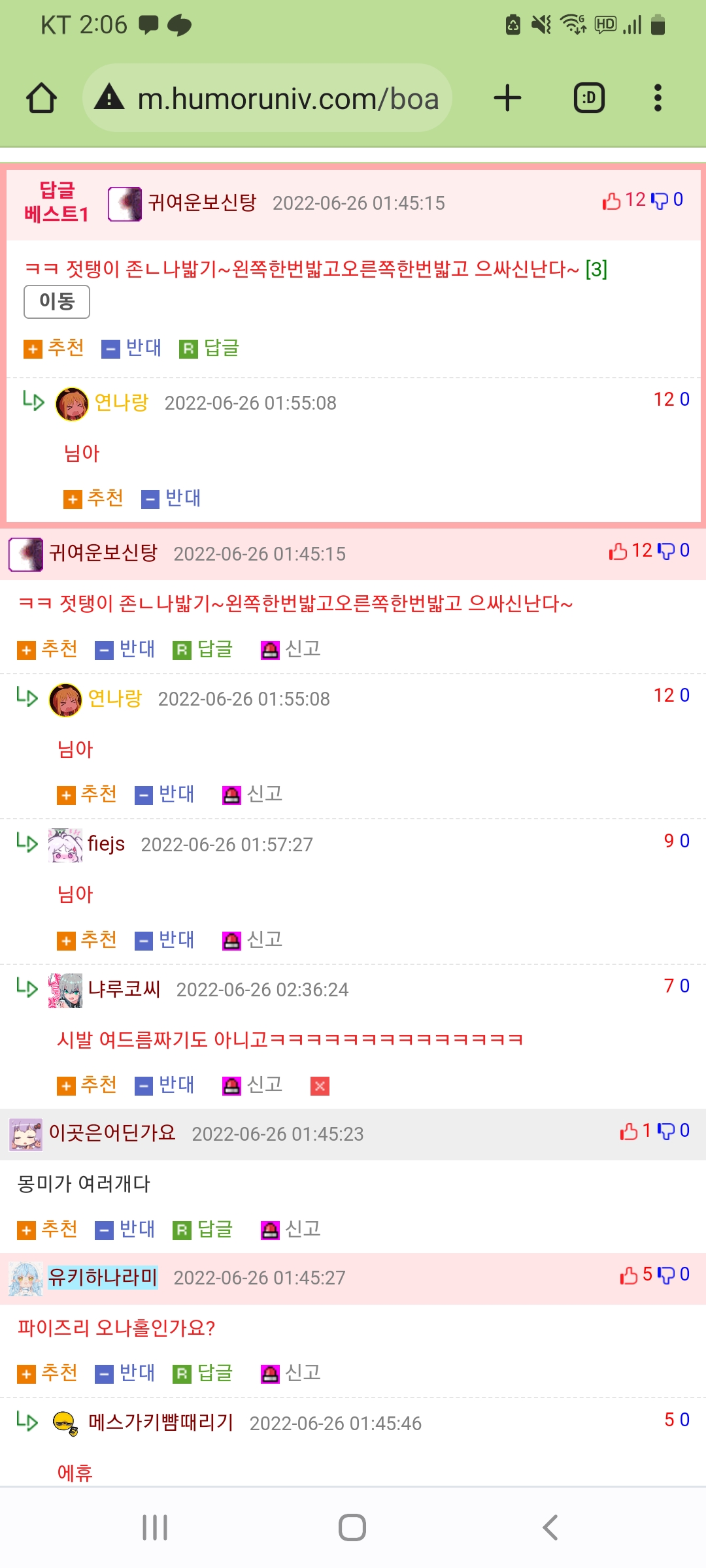Reply to 이곳은어딘가요 comment with 답글
The width and height of the screenshot is (706, 1568).
pos(203,1230)
